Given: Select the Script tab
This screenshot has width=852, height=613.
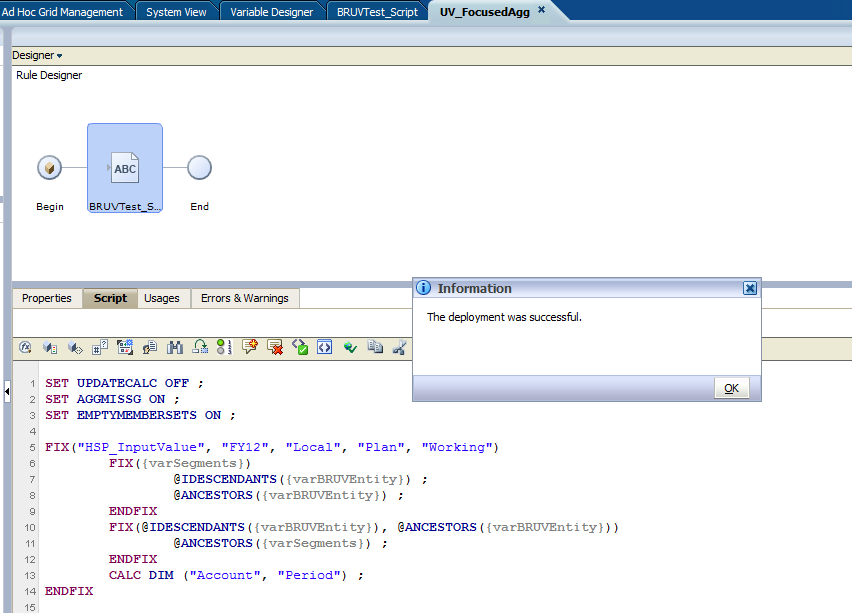Looking at the screenshot, I should point(110,298).
